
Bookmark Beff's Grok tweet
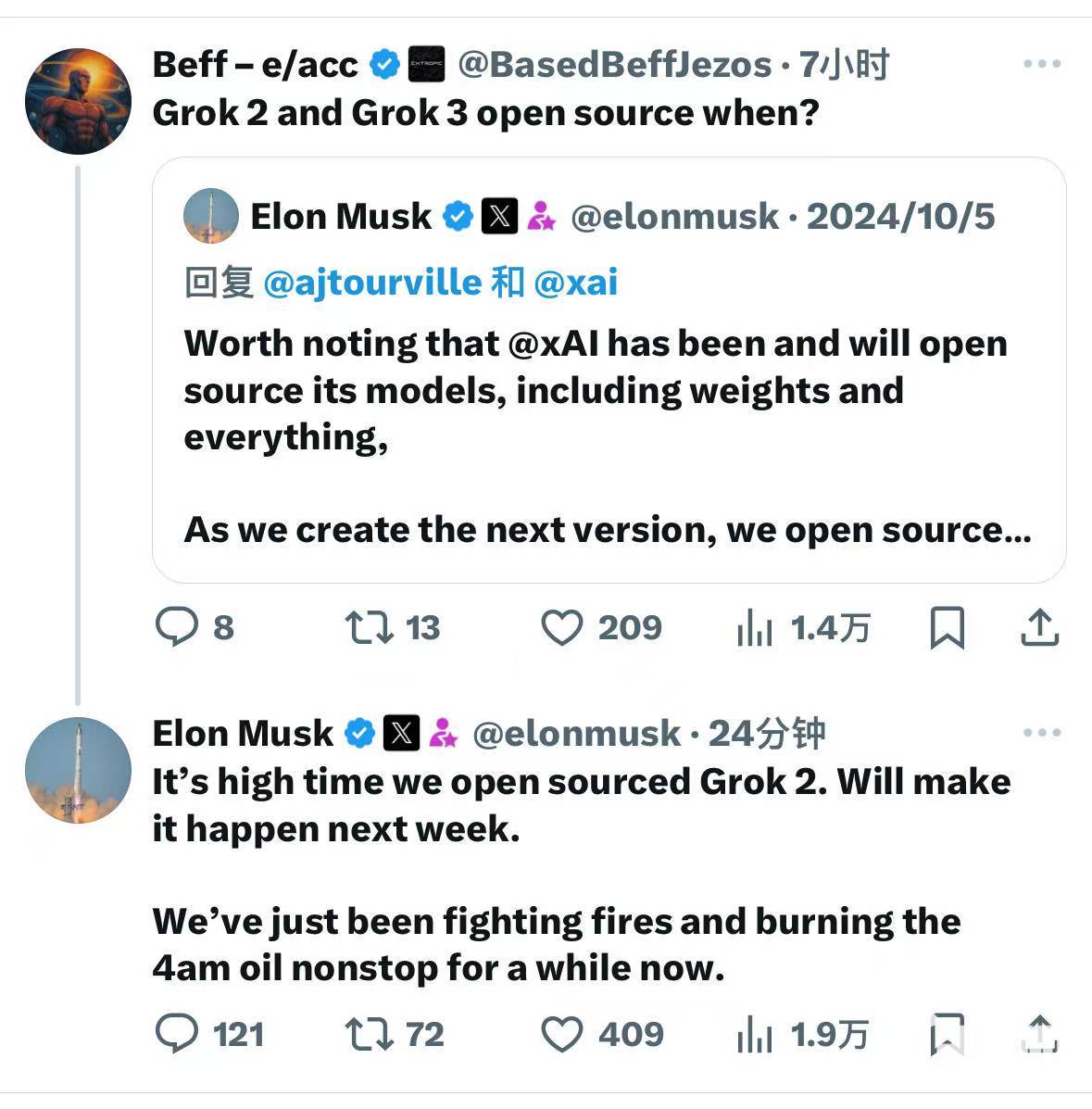tap(947, 627)
